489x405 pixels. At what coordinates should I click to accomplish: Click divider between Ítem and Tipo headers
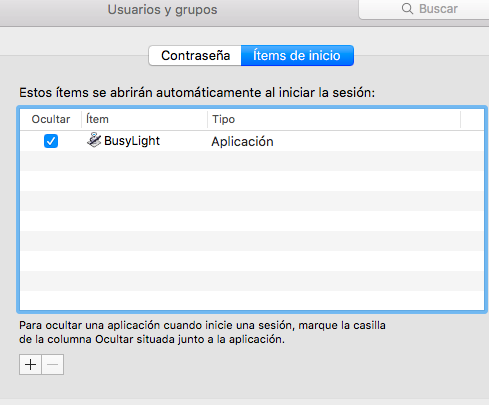point(207,119)
